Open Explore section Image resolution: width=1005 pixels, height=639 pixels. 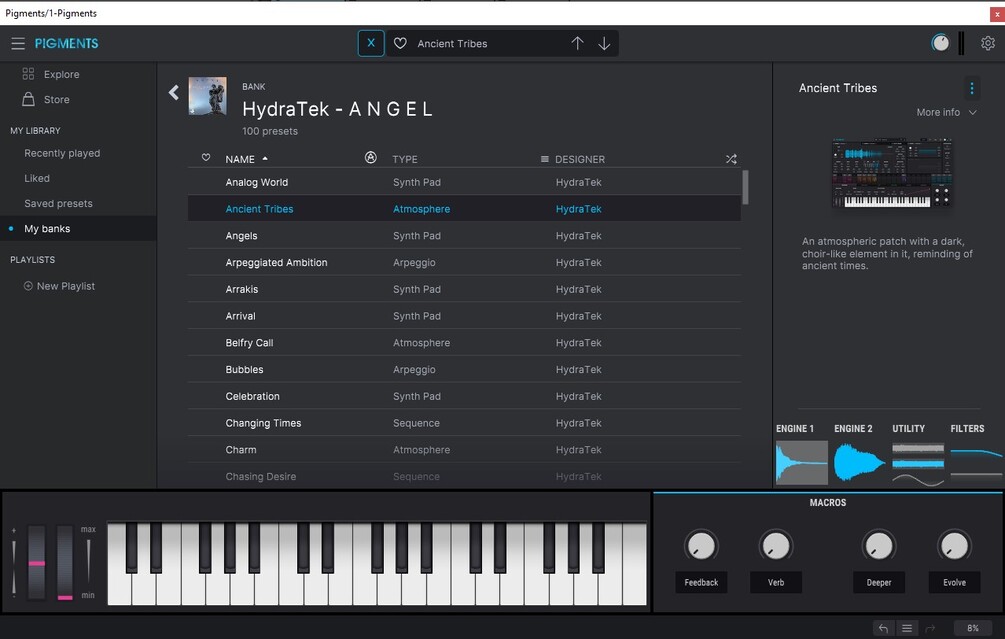pyautogui.click(x=62, y=74)
